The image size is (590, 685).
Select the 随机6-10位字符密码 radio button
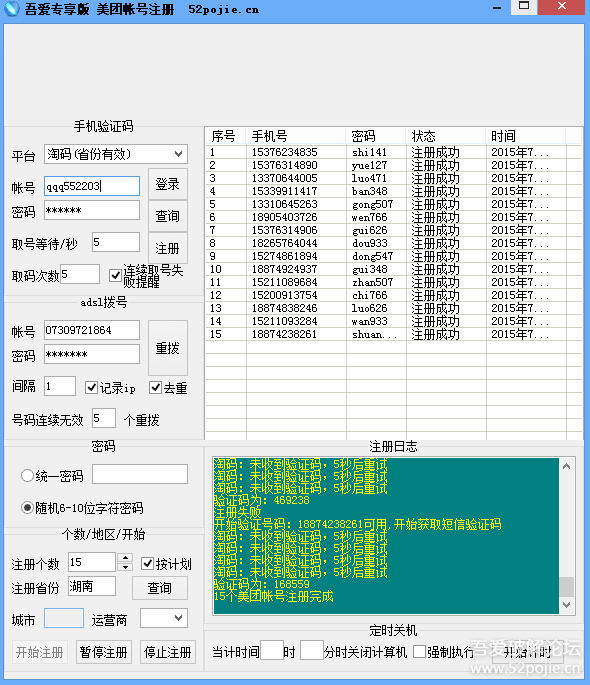coord(27,508)
